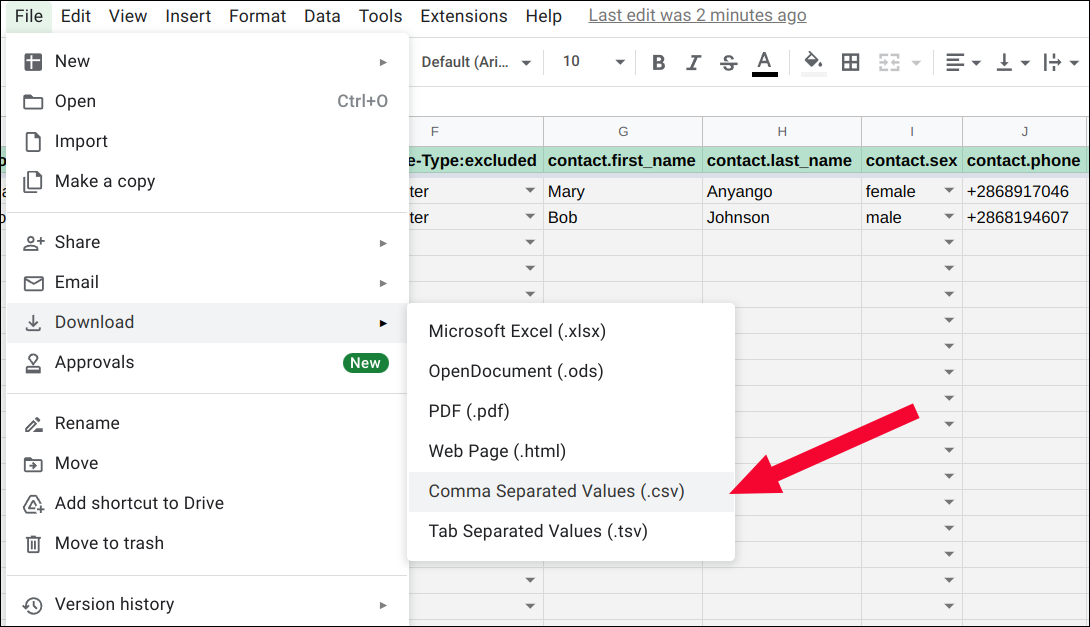The height and width of the screenshot is (627, 1090).
Task: Click the Make a copy icon
Action: click(x=33, y=182)
